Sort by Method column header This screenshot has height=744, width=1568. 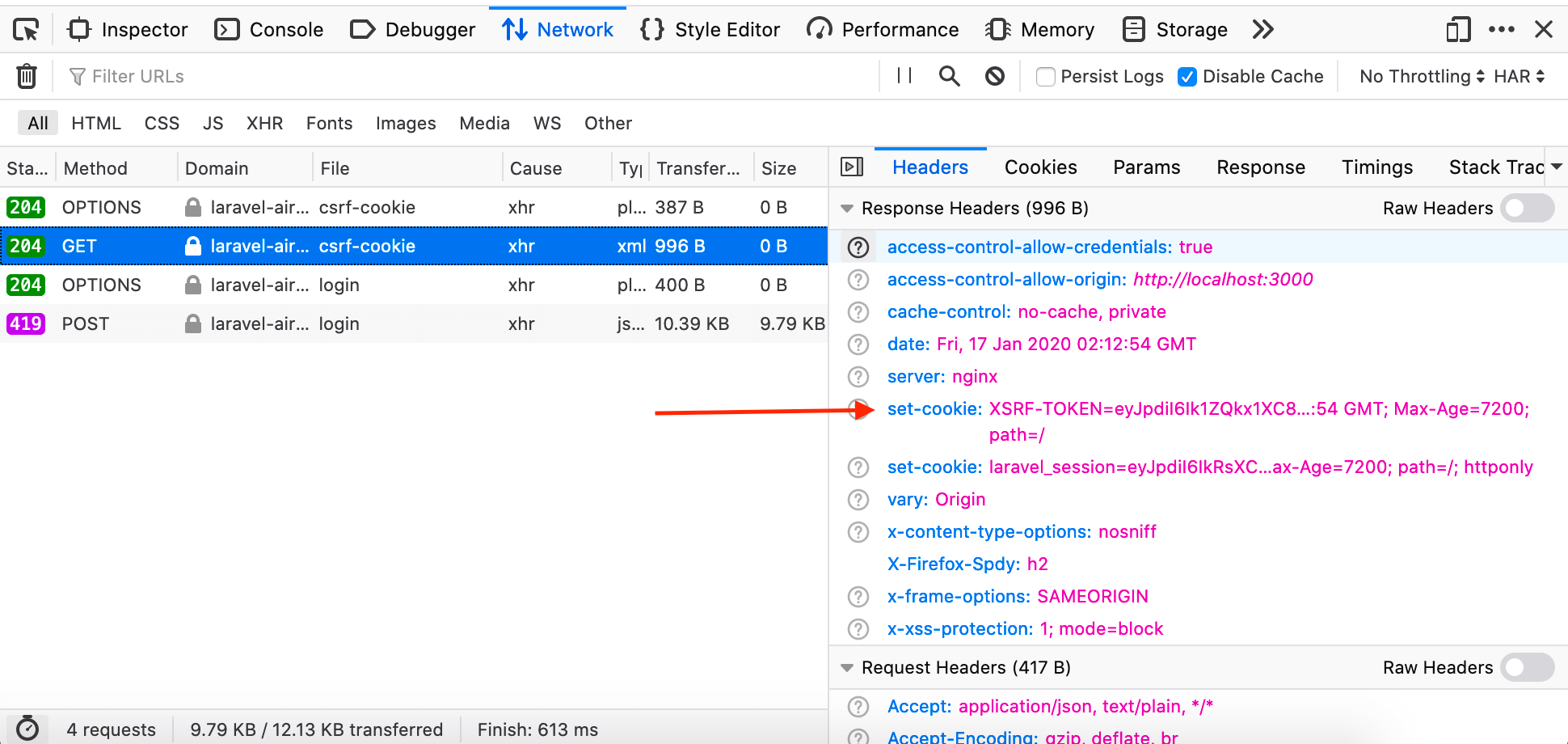[x=116, y=168]
